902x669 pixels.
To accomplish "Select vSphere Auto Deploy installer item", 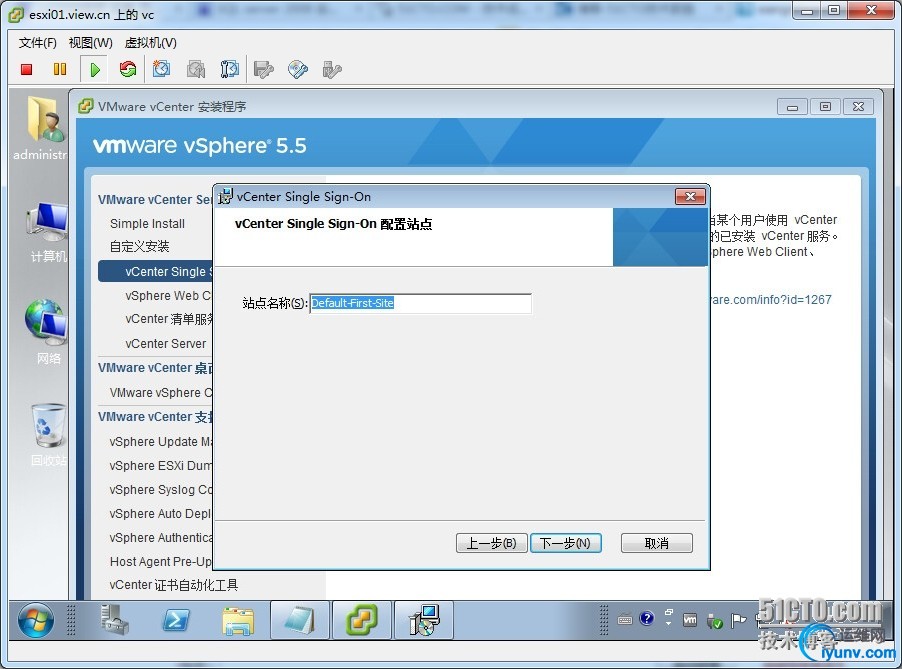I will point(160,514).
